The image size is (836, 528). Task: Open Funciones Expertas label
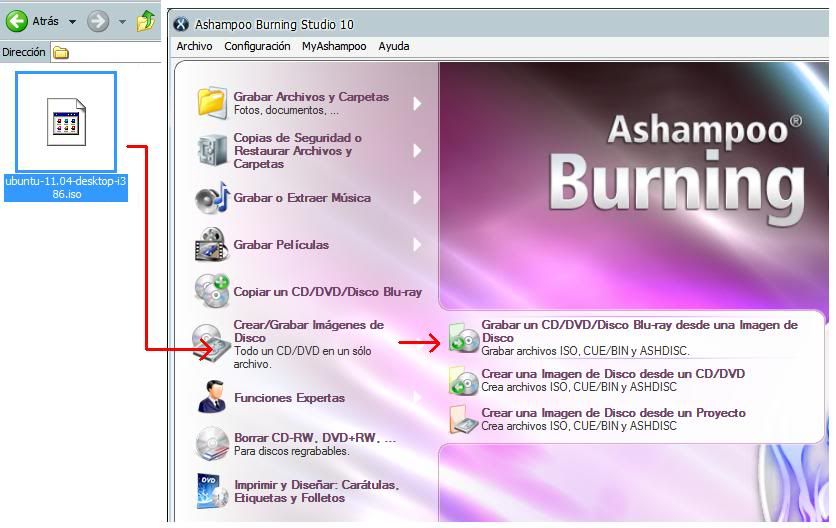click(x=289, y=398)
